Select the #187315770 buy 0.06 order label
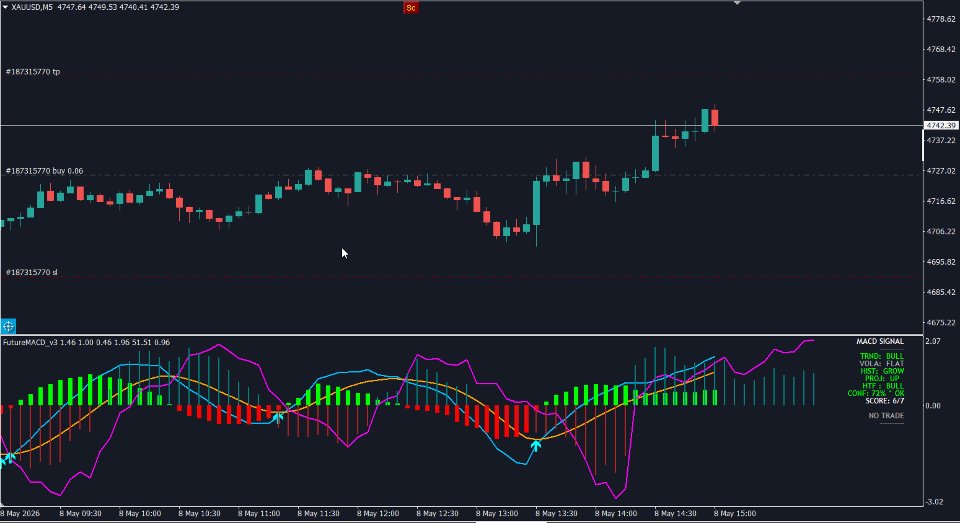The width and height of the screenshot is (960, 523). click(x=44, y=171)
